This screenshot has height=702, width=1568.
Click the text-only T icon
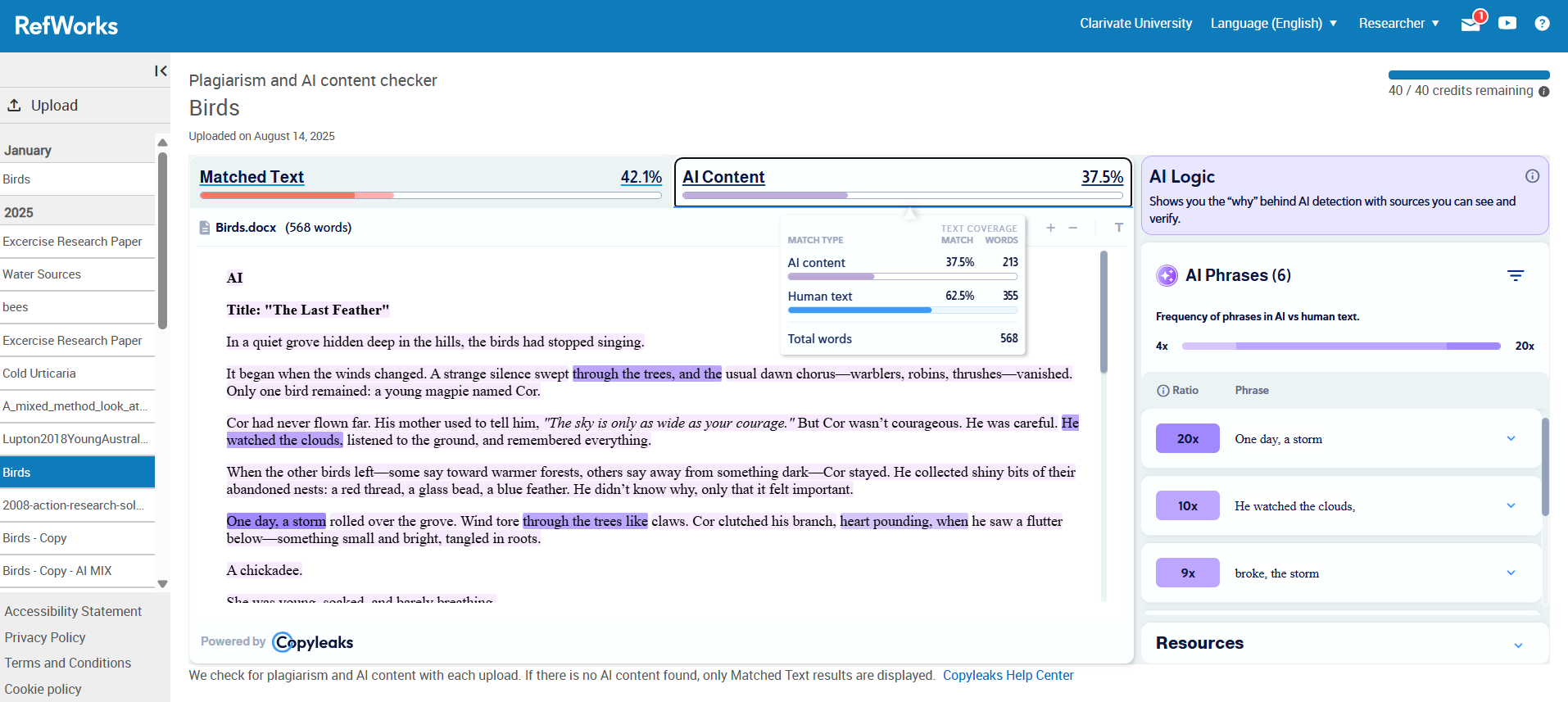point(1118,228)
